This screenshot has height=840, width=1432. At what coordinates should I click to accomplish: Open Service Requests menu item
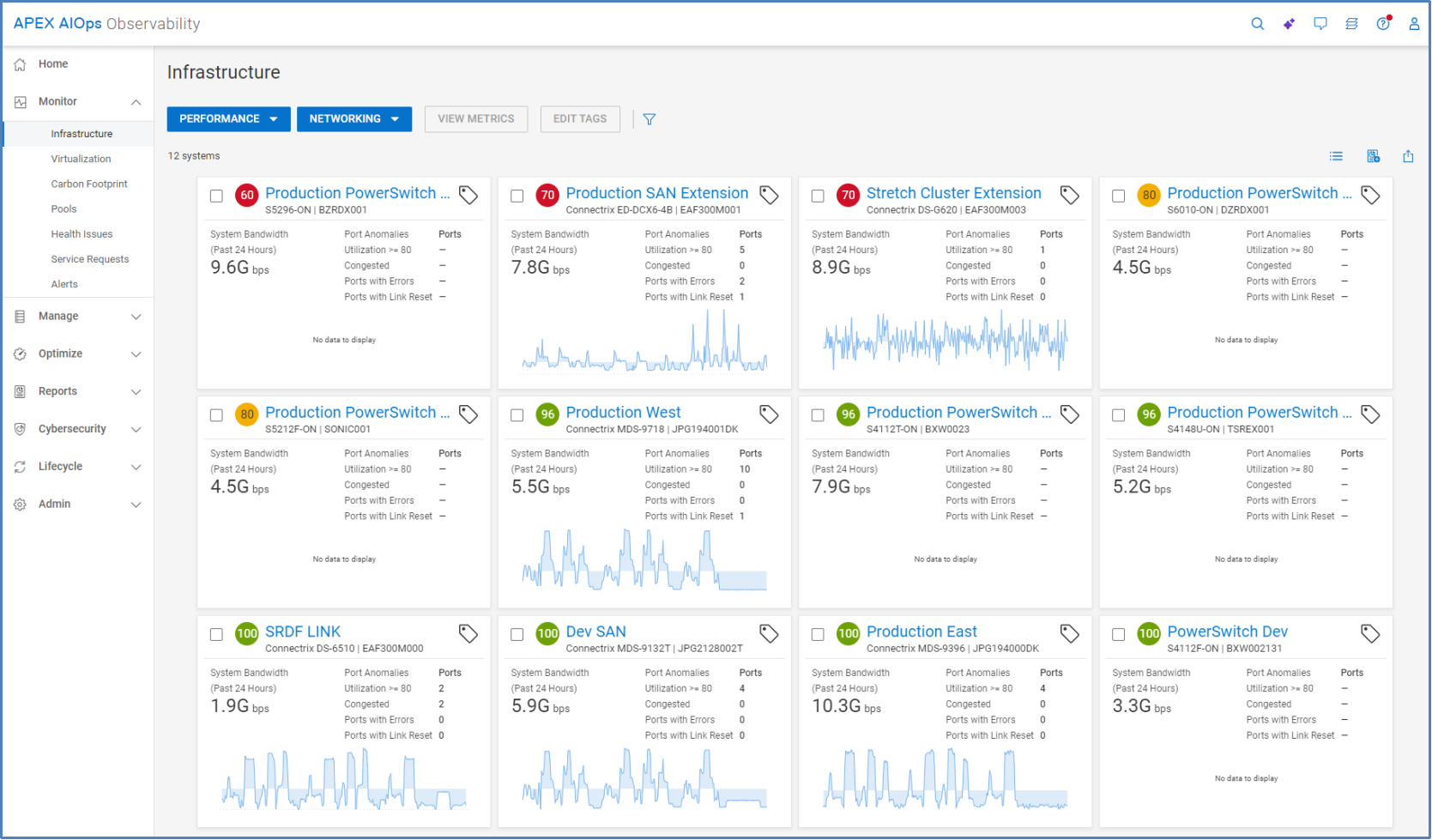point(89,259)
